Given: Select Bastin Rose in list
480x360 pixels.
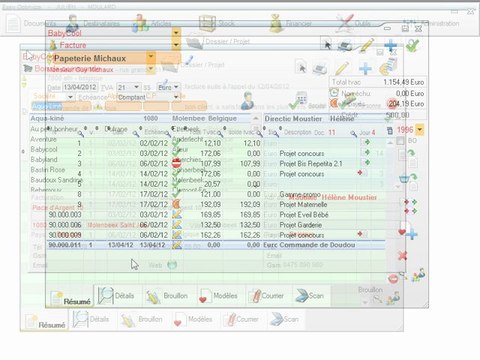Looking at the screenshot, I should [47, 170].
